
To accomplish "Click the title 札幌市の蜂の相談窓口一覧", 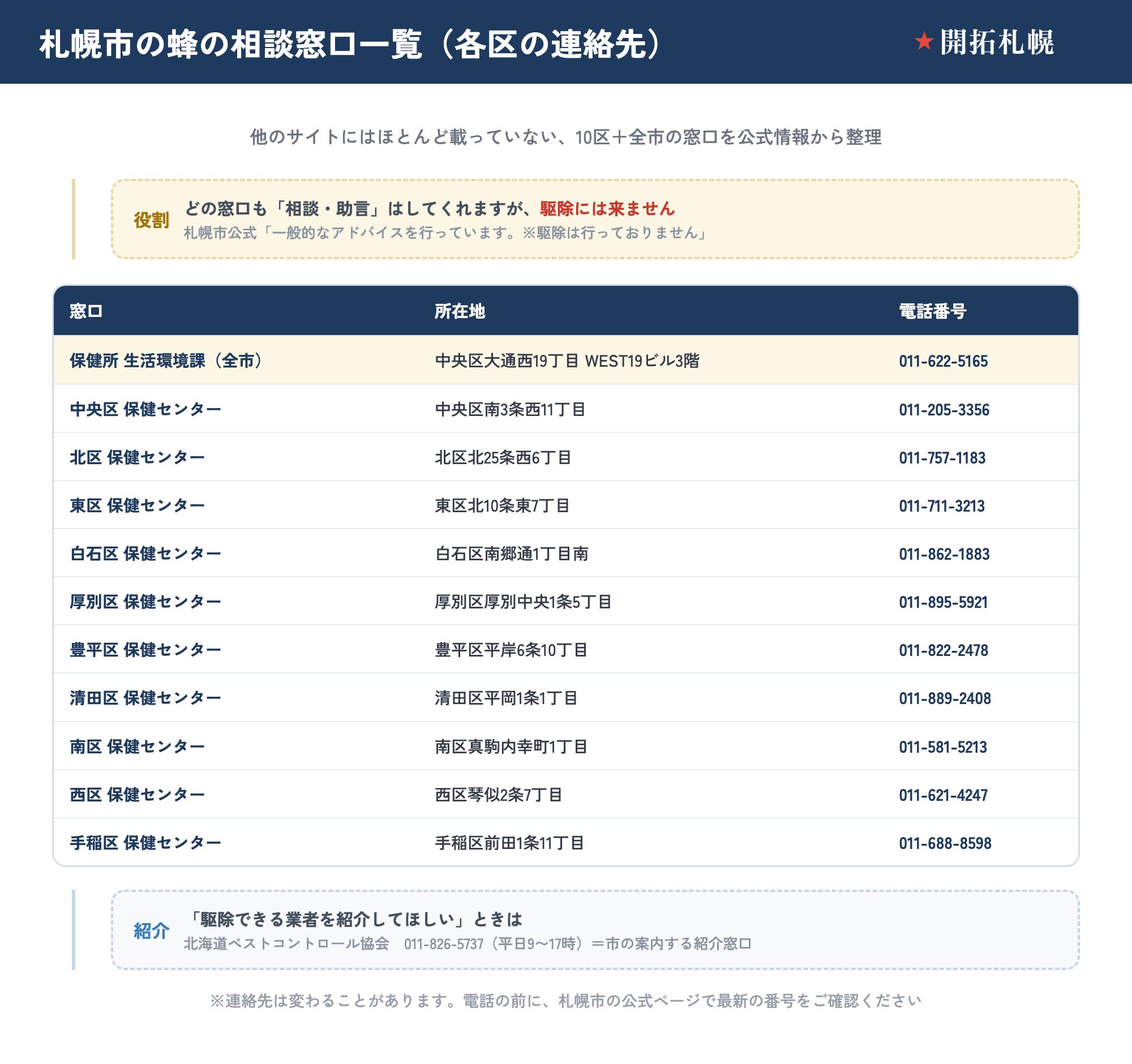I will click(x=230, y=44).
